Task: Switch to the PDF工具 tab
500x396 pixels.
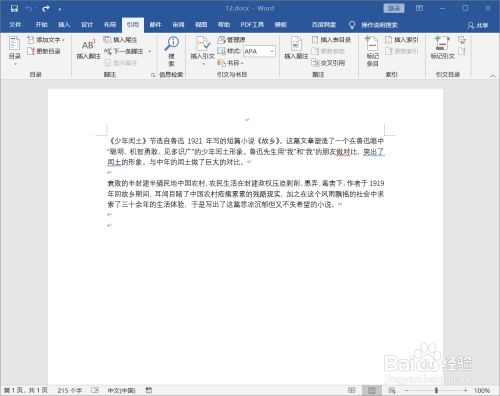Action: pyautogui.click(x=252, y=25)
